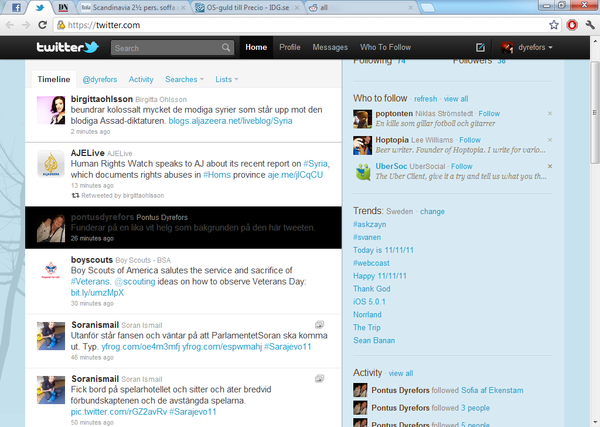Open pic.twitter.com/rGZ2avRv link

[119, 412]
